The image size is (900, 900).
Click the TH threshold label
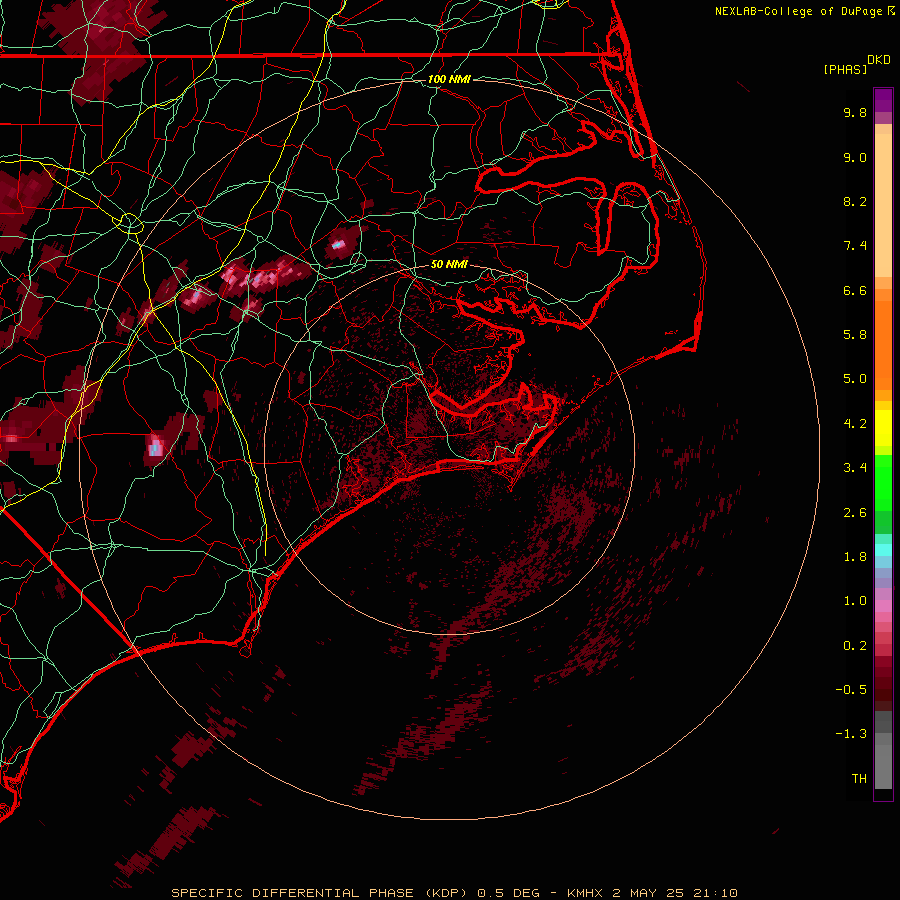(859, 779)
